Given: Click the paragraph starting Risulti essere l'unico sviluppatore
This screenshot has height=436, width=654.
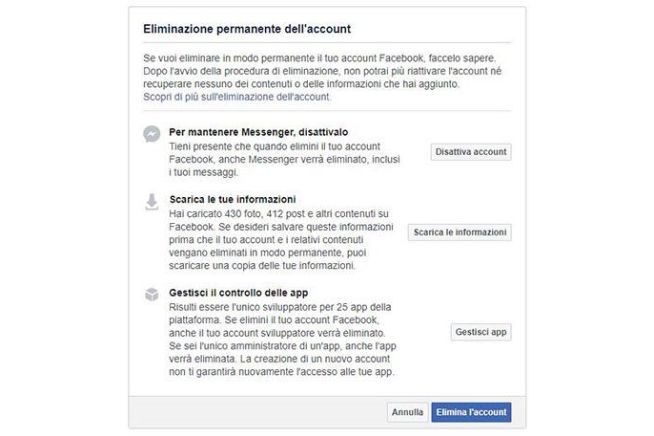Looking at the screenshot, I should [x=282, y=339].
